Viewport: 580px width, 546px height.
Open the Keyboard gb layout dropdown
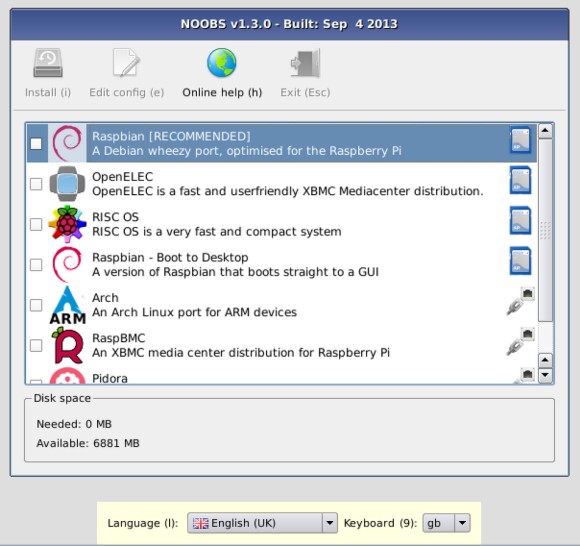(x=446, y=523)
